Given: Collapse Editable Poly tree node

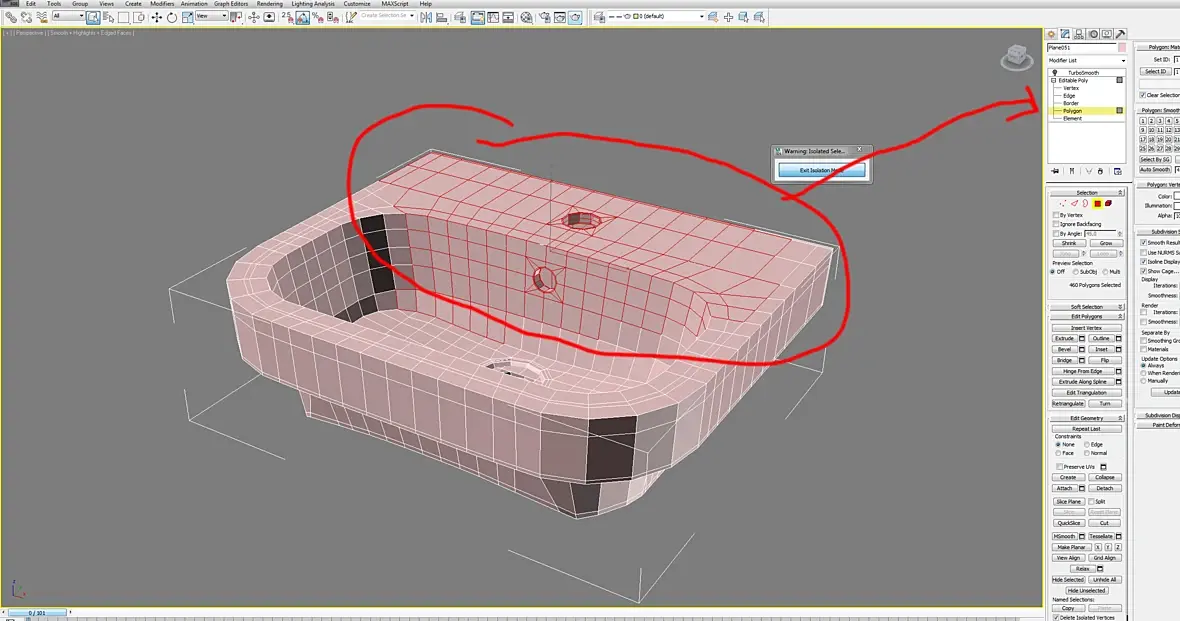Looking at the screenshot, I should coord(1054,81).
